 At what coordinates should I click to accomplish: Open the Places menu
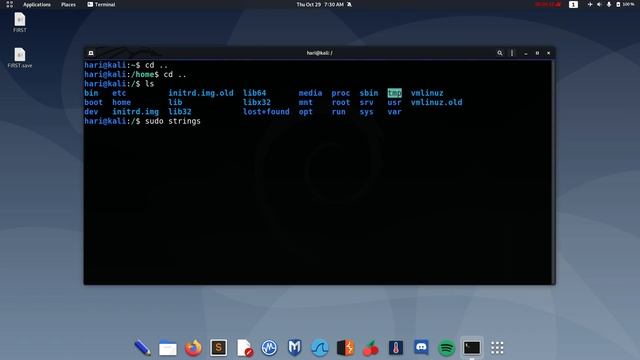point(68,4)
